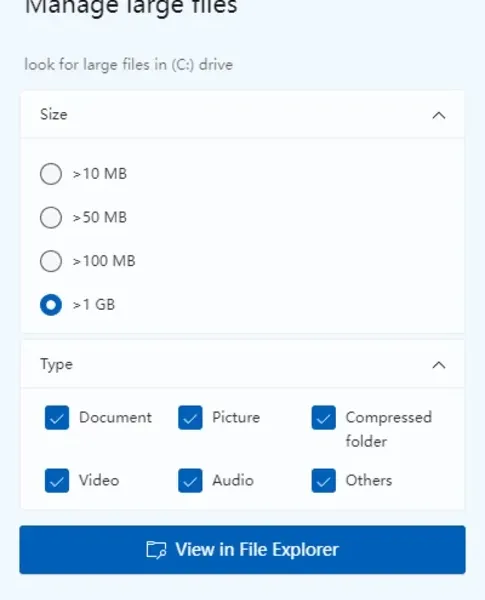The image size is (485, 600).
Task: Click the "look for large files in (C:) drive" text
Action: pos(129,65)
